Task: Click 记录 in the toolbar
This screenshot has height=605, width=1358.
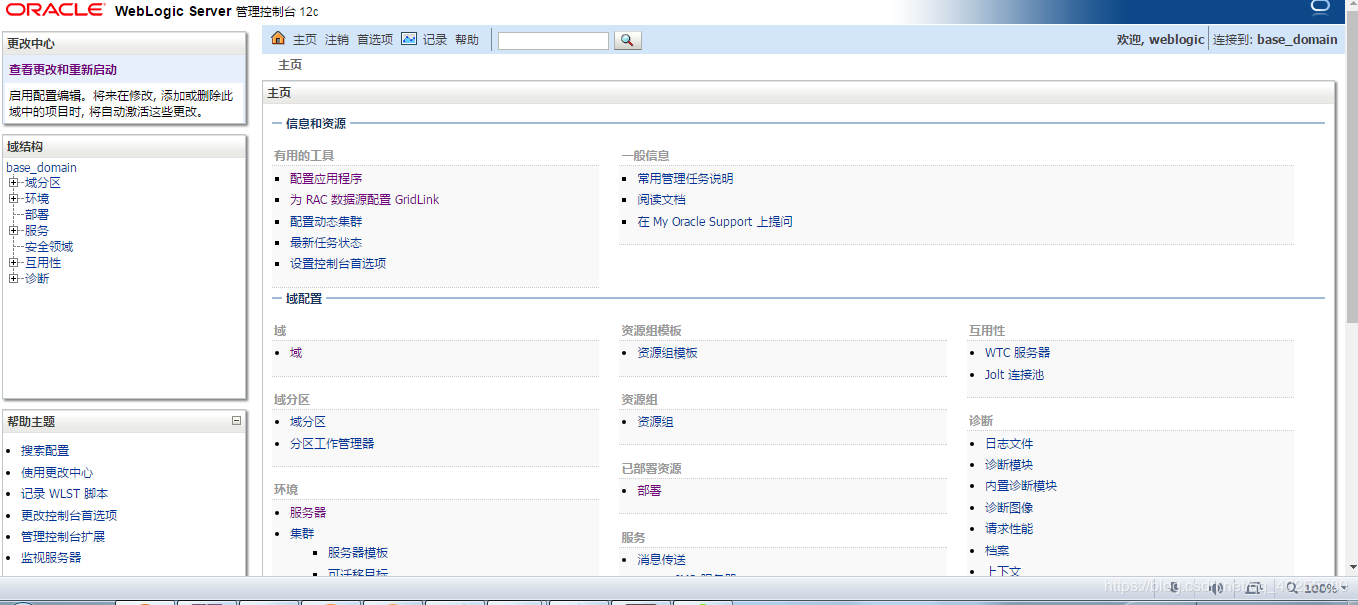Action: point(435,40)
